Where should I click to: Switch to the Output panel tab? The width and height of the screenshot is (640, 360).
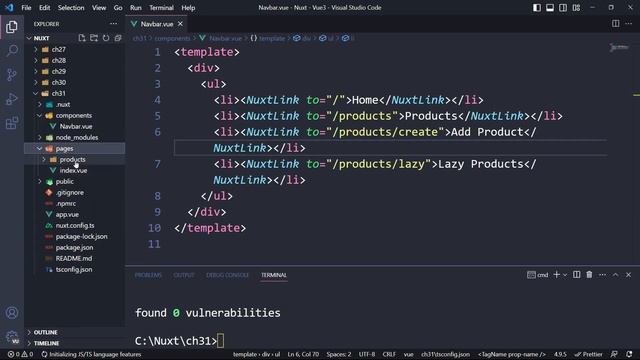pyautogui.click(x=184, y=275)
